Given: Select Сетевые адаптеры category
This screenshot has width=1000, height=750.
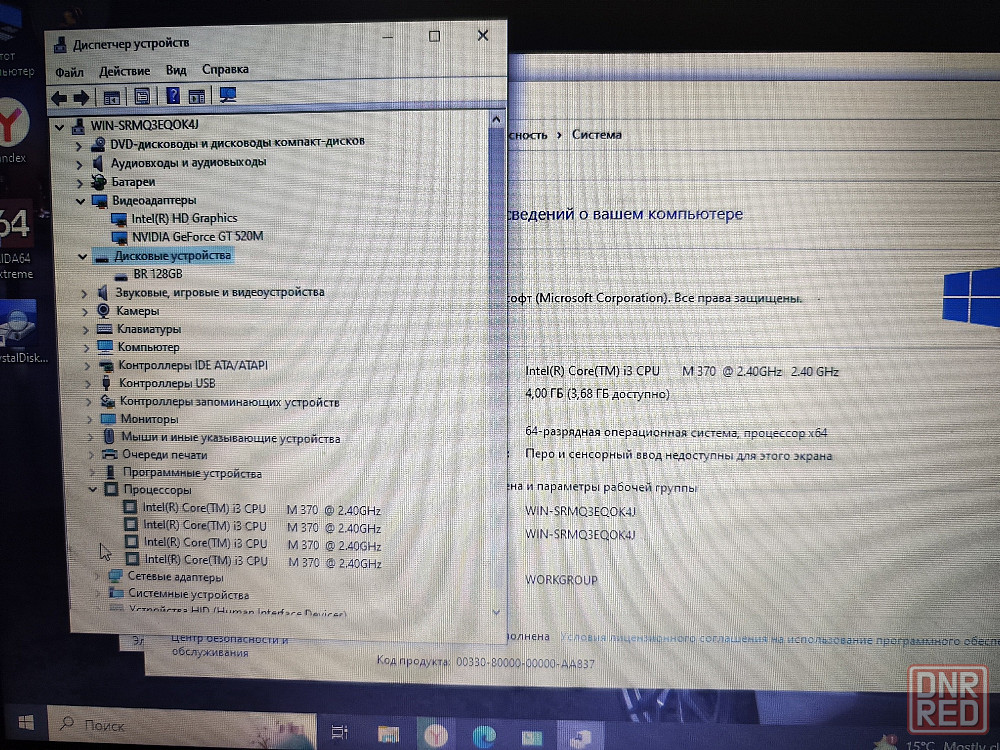Looking at the screenshot, I should 175,577.
